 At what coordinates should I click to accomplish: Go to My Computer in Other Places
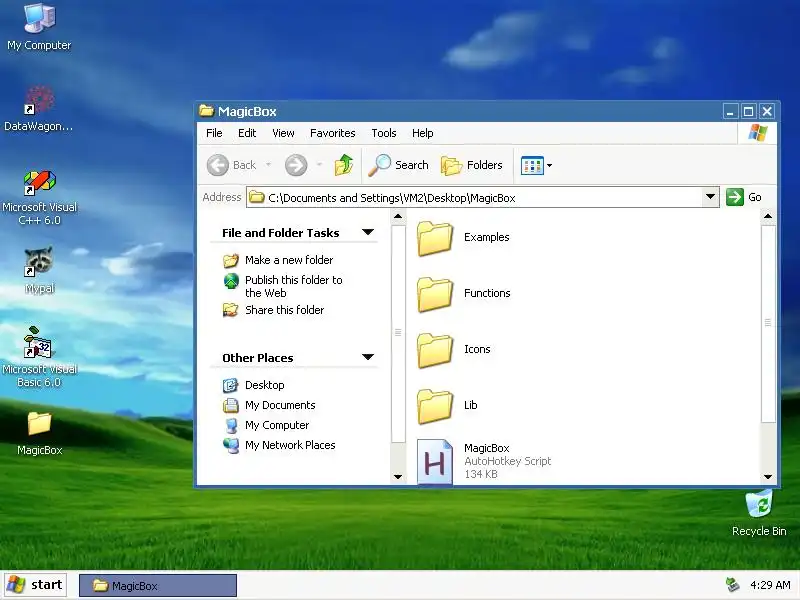click(x=277, y=425)
